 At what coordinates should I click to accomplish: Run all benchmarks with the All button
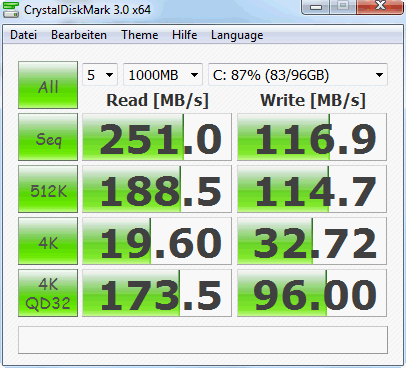click(x=48, y=85)
